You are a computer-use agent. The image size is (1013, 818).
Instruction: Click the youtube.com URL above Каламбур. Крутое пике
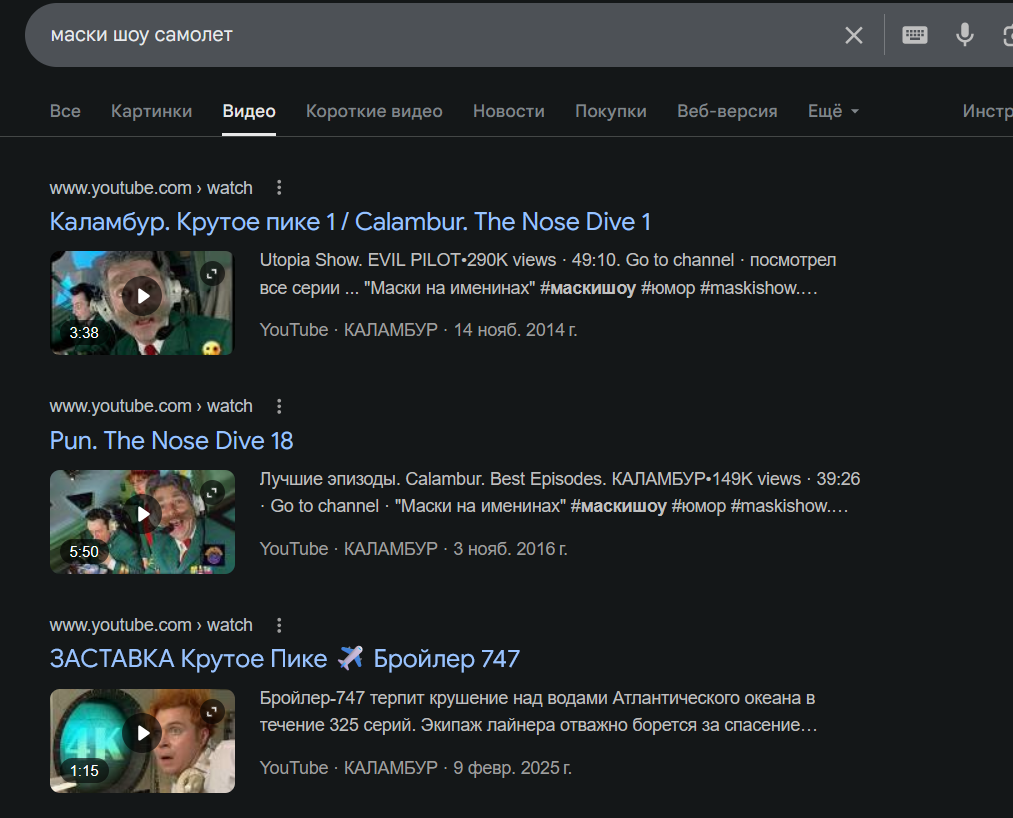151,188
